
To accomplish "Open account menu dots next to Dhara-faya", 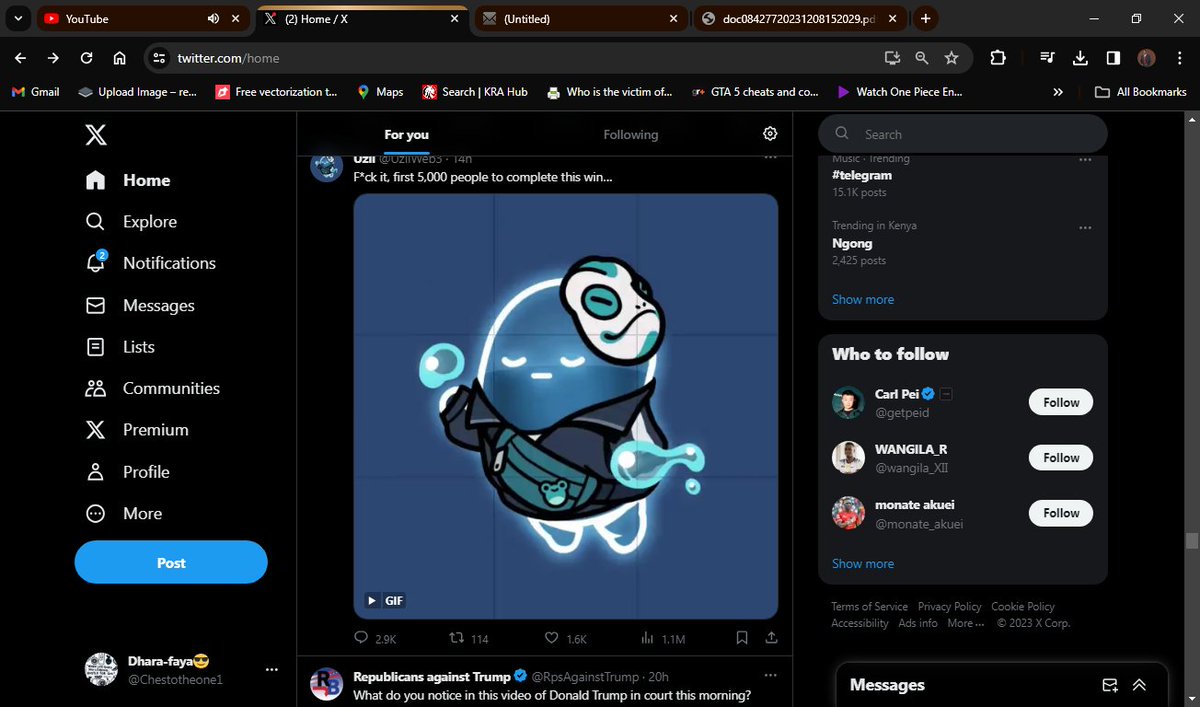I will point(271,669).
